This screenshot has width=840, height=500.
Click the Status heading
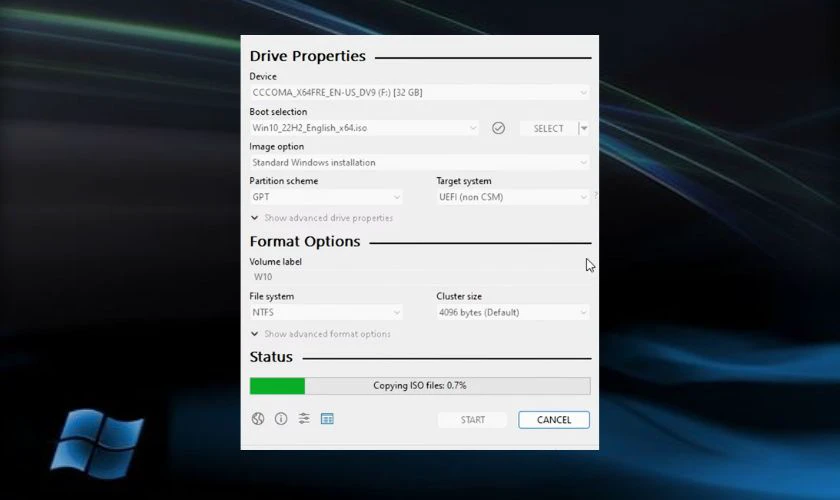coord(271,357)
